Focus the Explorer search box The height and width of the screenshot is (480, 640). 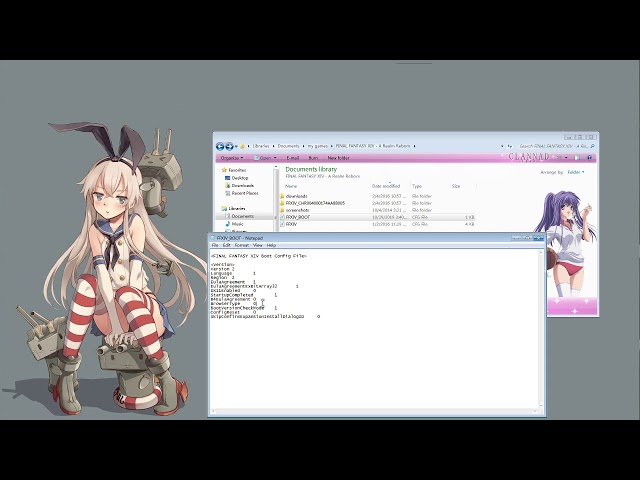point(554,146)
